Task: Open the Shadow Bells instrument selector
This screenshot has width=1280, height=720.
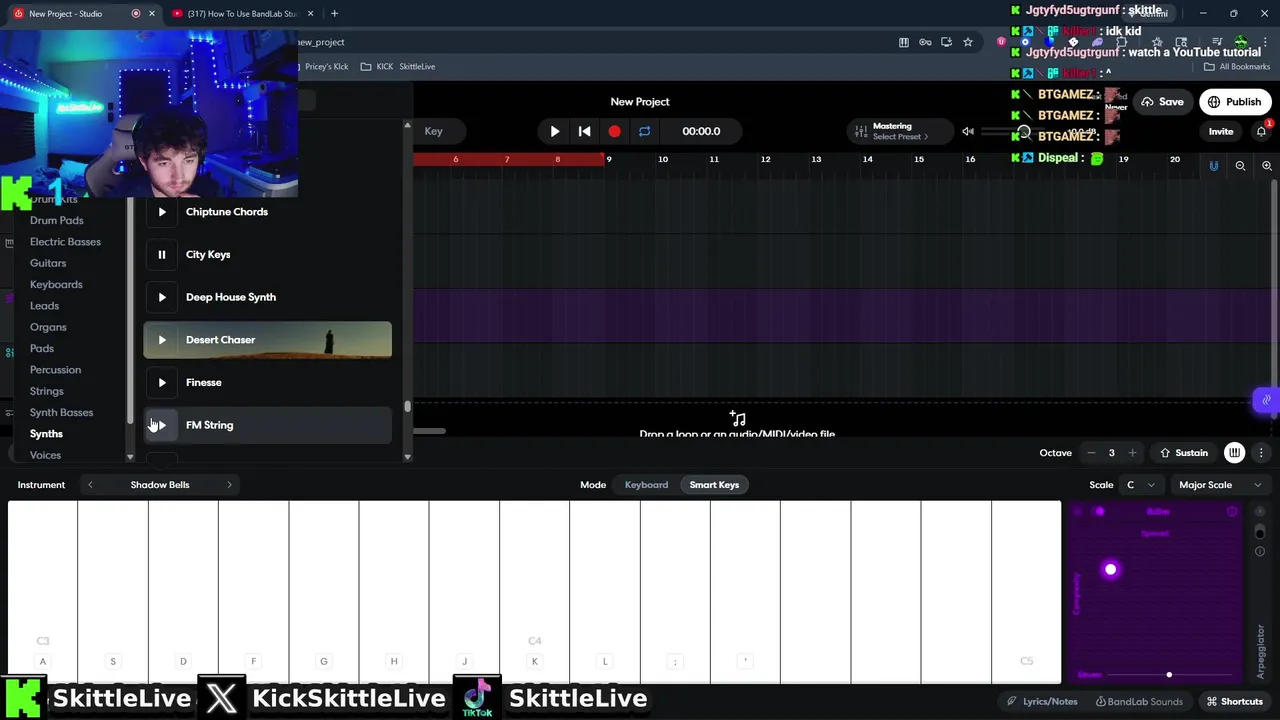Action: (160, 485)
